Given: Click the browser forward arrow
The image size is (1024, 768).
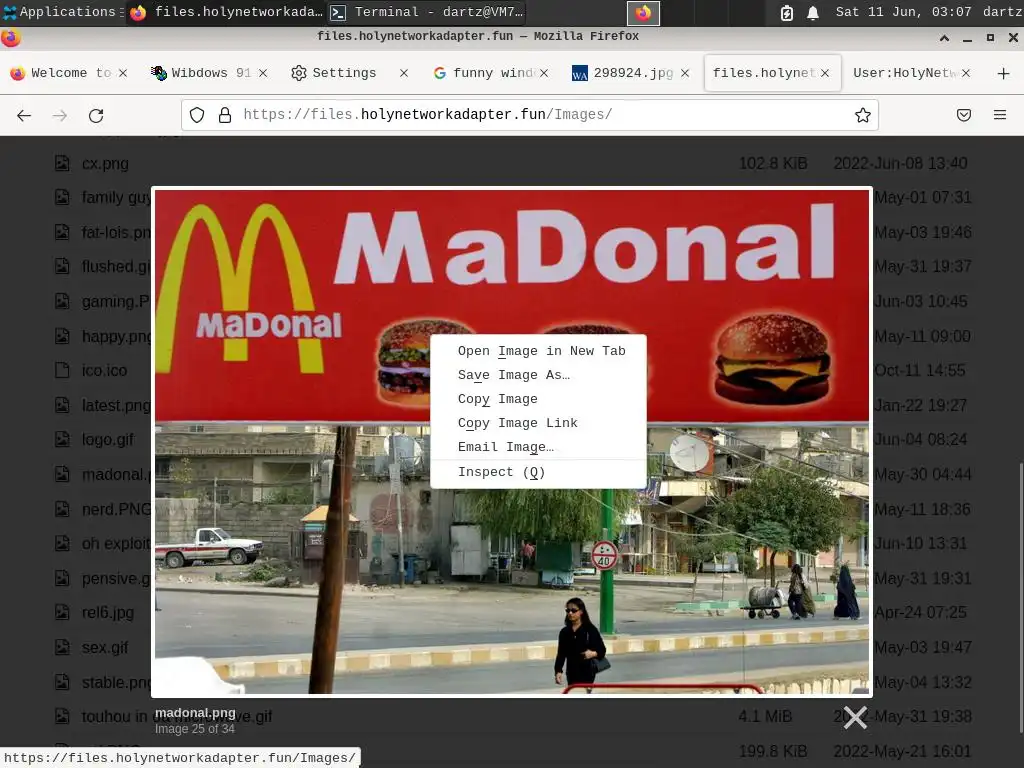Looking at the screenshot, I should (x=59, y=116).
